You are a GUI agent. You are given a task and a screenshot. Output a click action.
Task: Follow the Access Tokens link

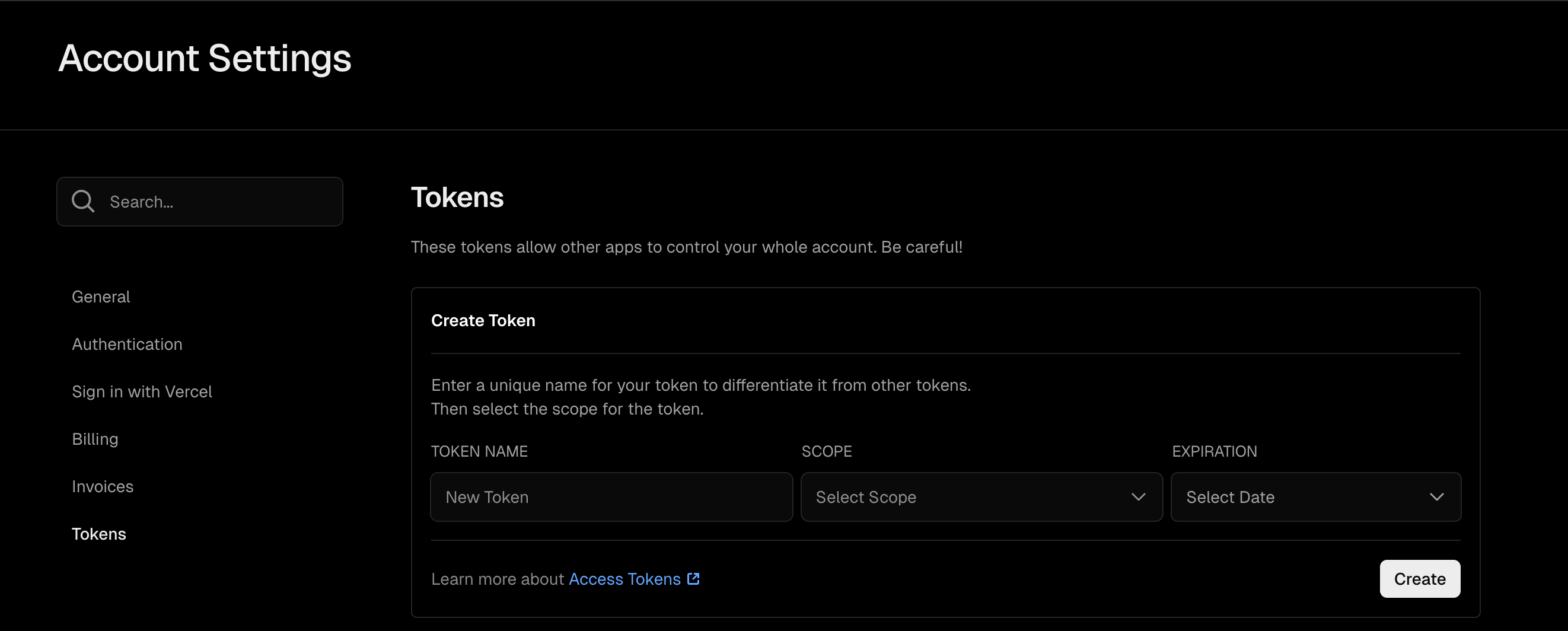(x=624, y=579)
